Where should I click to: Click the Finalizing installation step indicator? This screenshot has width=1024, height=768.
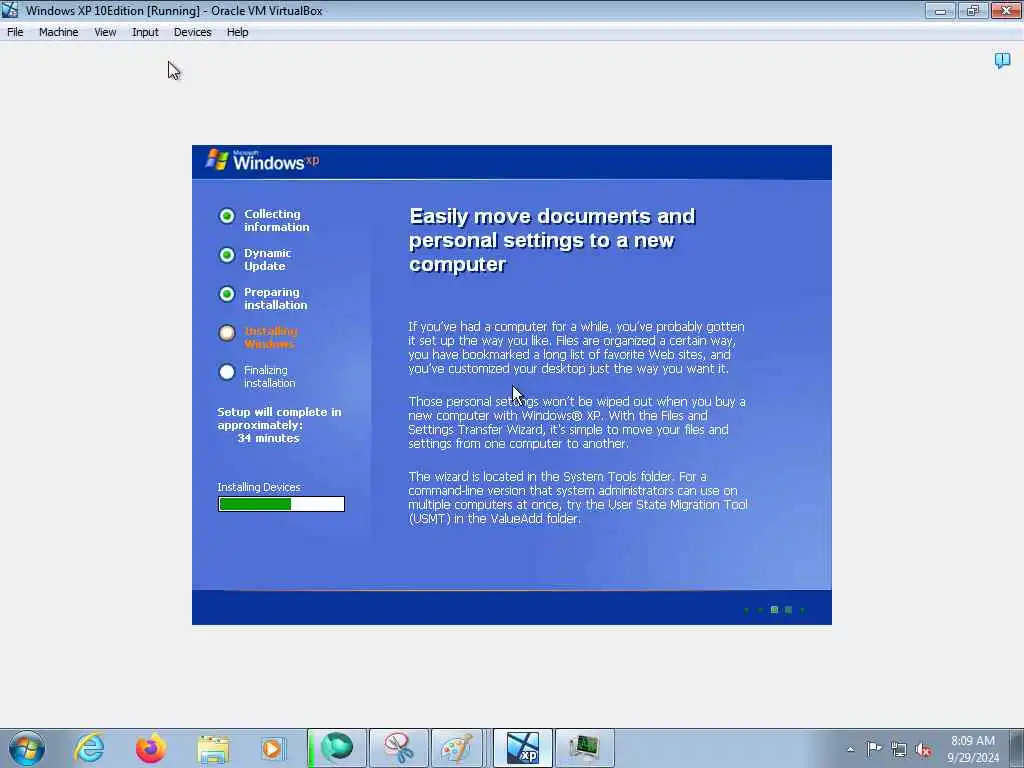(x=227, y=372)
